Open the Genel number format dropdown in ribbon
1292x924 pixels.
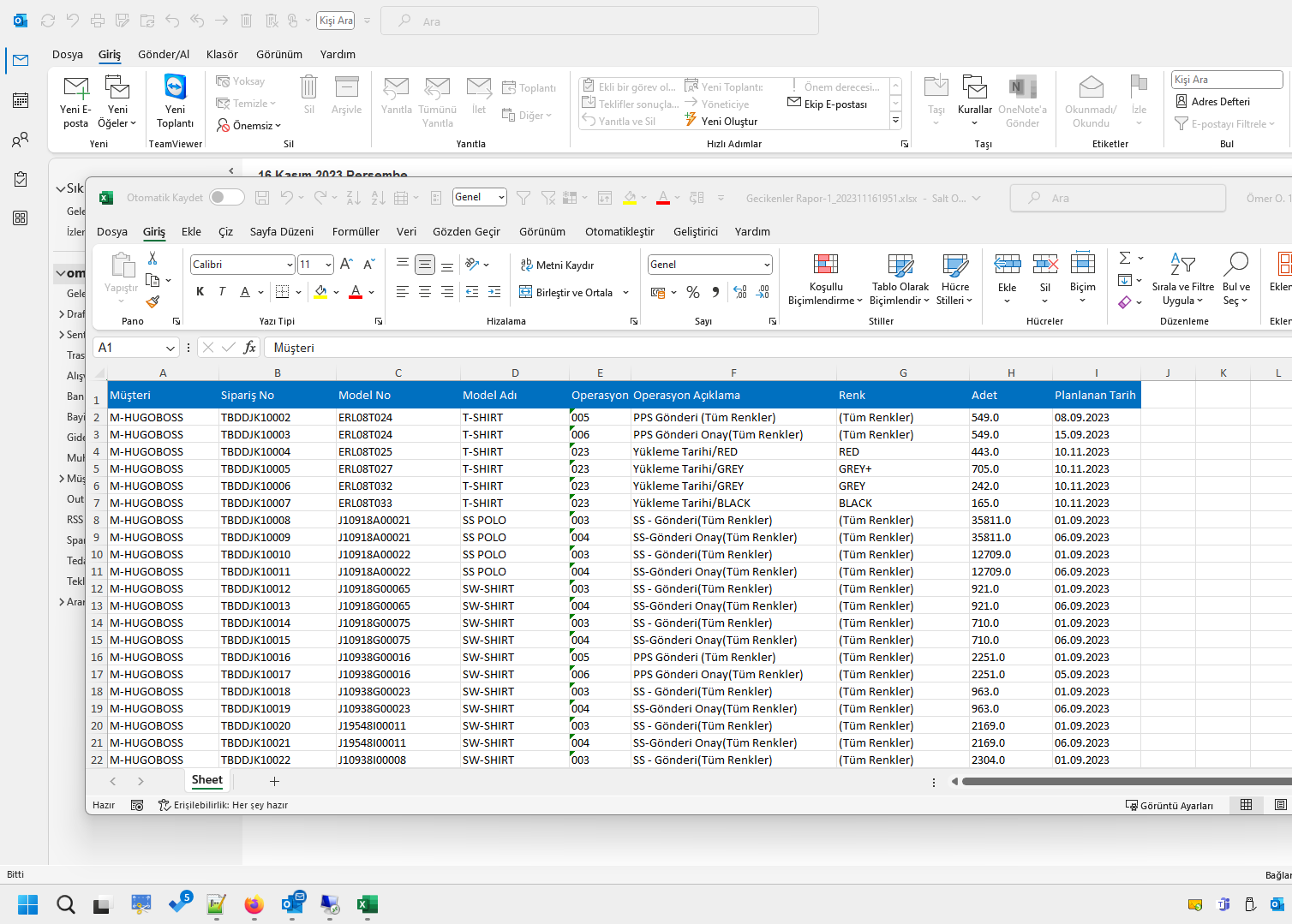coord(767,265)
